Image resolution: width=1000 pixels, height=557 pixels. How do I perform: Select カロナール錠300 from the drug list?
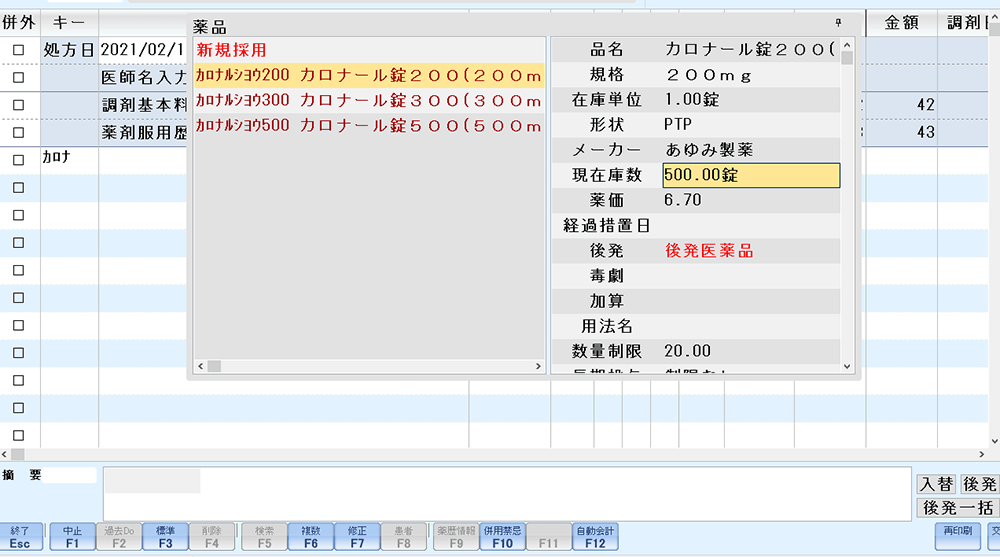[x=369, y=101]
